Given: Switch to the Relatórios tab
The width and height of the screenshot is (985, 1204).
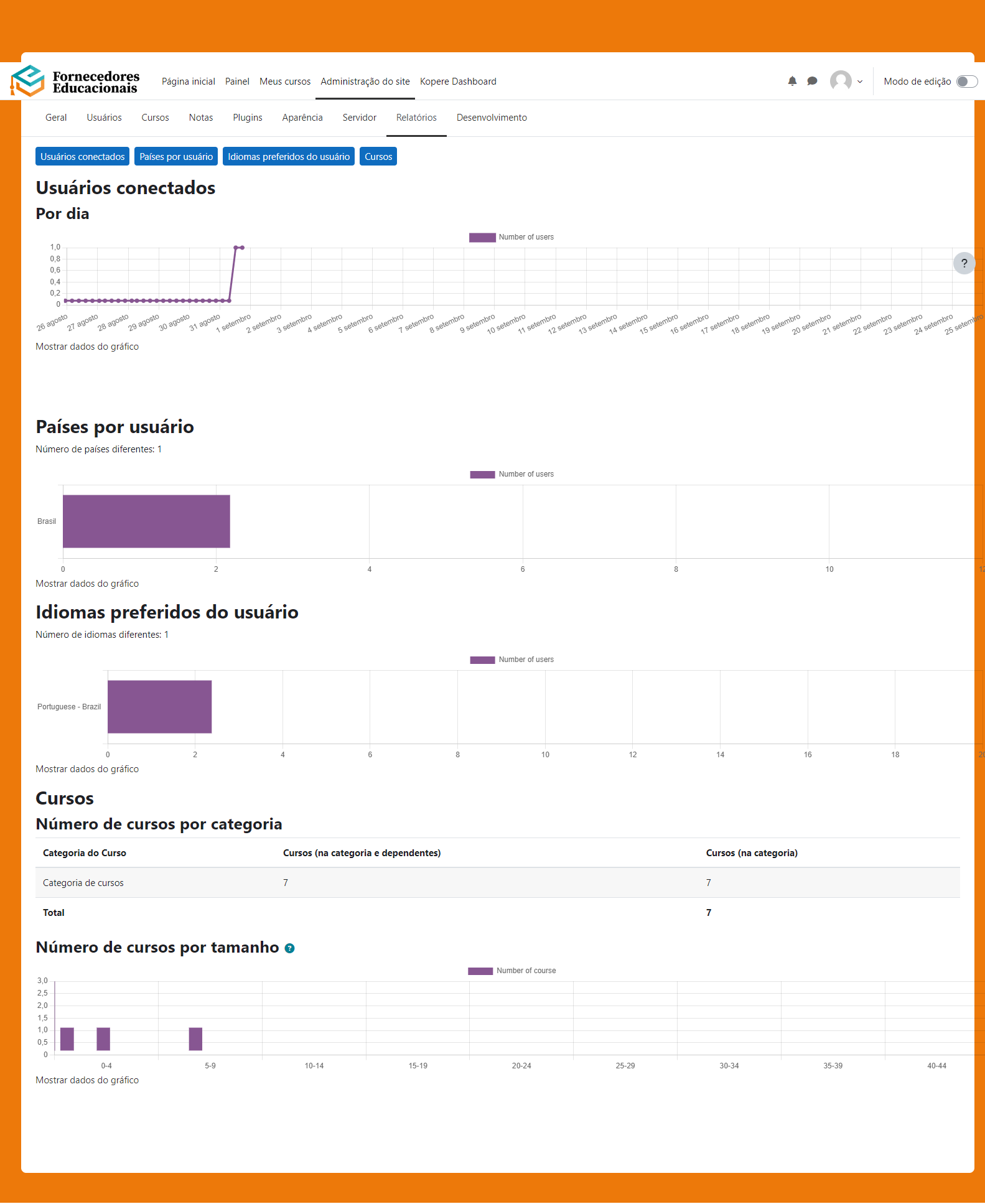Looking at the screenshot, I should pyautogui.click(x=416, y=118).
